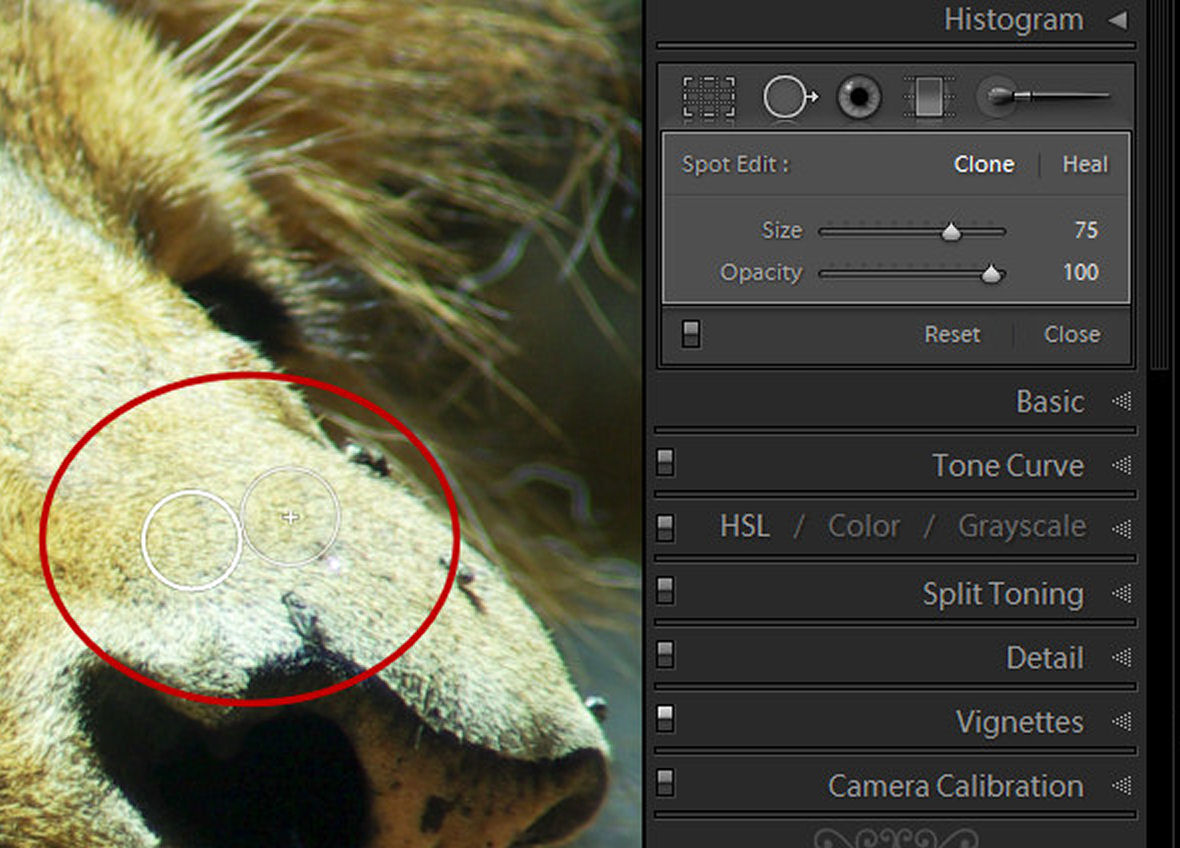Expand the Tone Curve panel
This screenshot has height=848, width=1180.
1121,465
